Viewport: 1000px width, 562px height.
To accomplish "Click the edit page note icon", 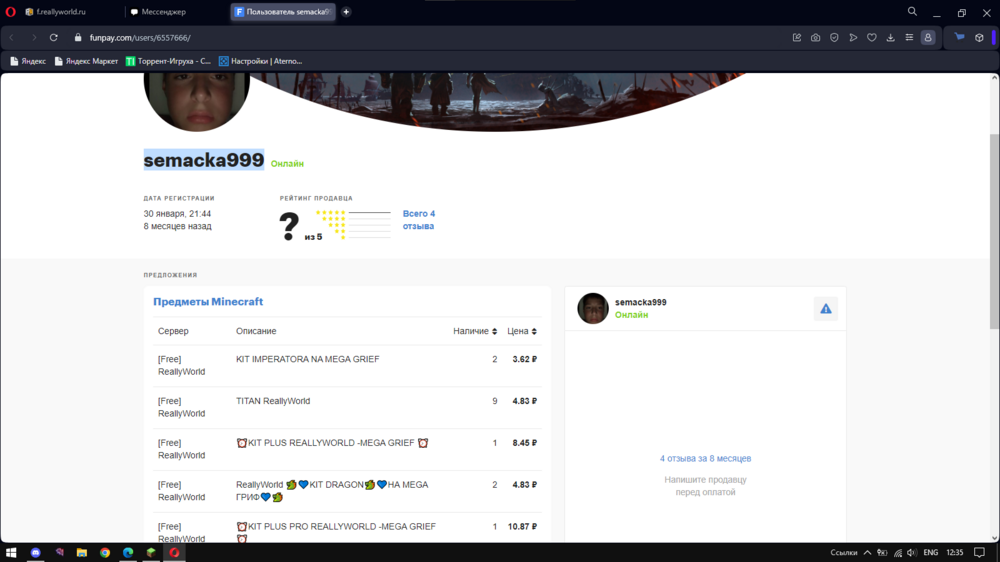I will (797, 38).
